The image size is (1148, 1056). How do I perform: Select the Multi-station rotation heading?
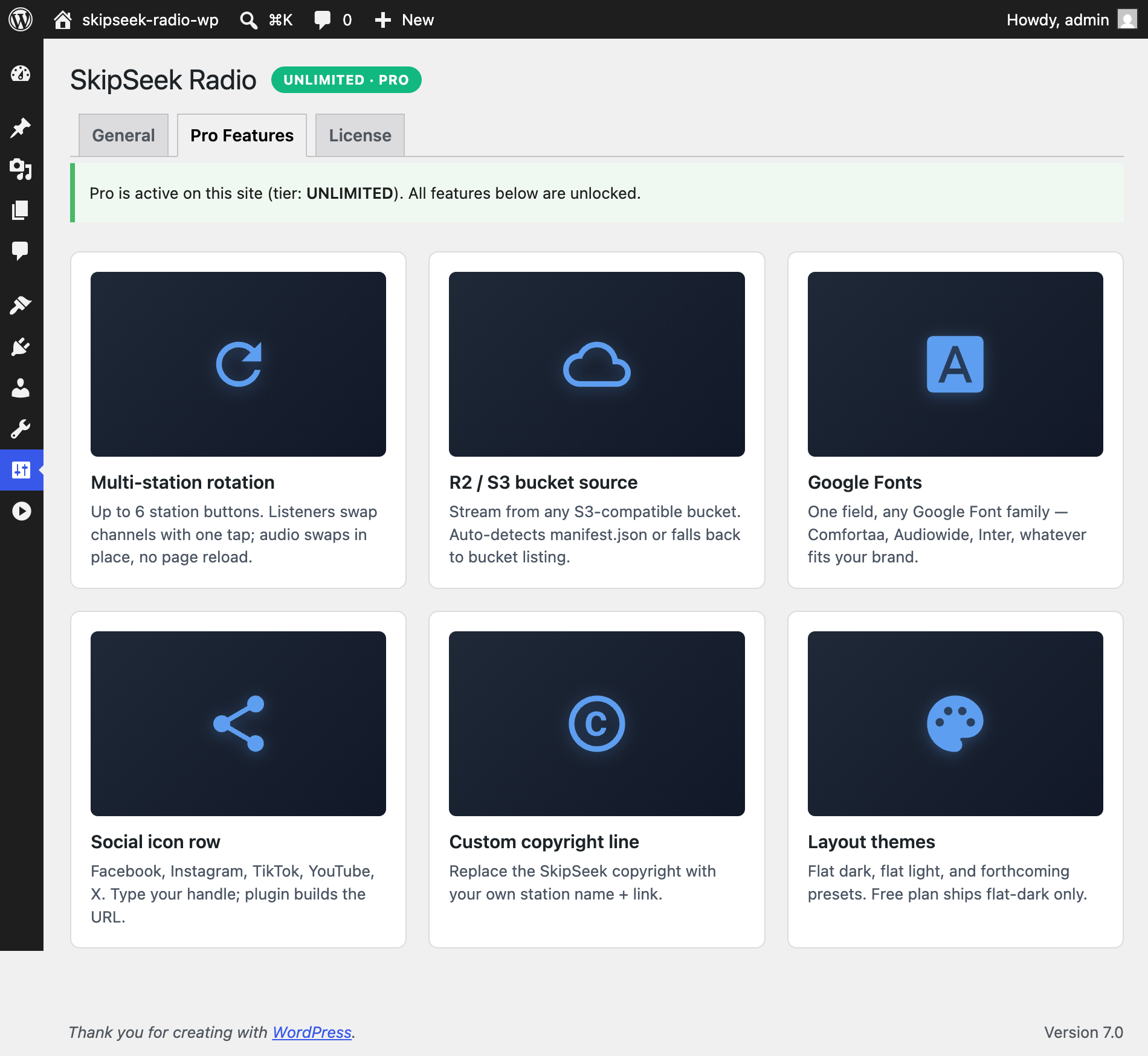point(182,482)
